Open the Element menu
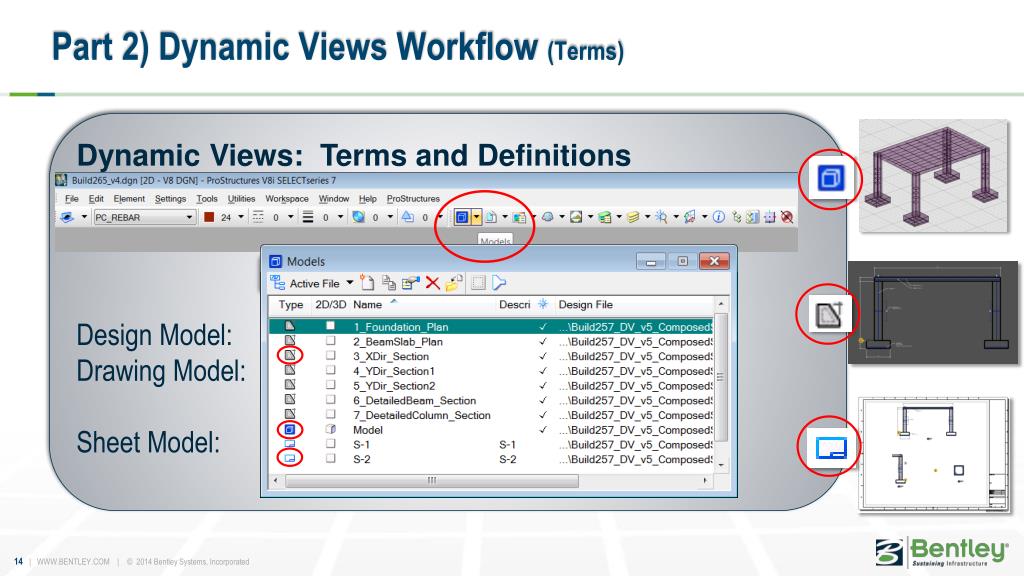The image size is (1024, 576). click(129, 199)
